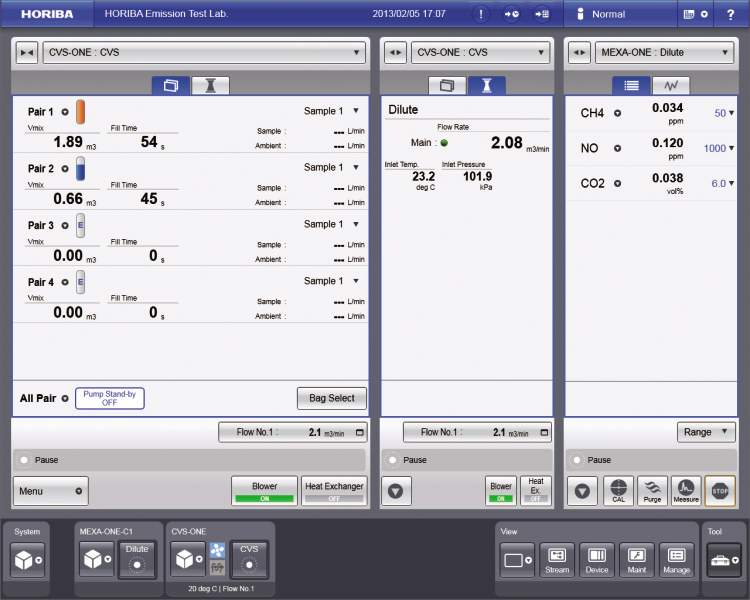Expand the MEXA-ONE : Dilute dropdown
The width and height of the screenshot is (750, 600).
click(x=664, y=52)
